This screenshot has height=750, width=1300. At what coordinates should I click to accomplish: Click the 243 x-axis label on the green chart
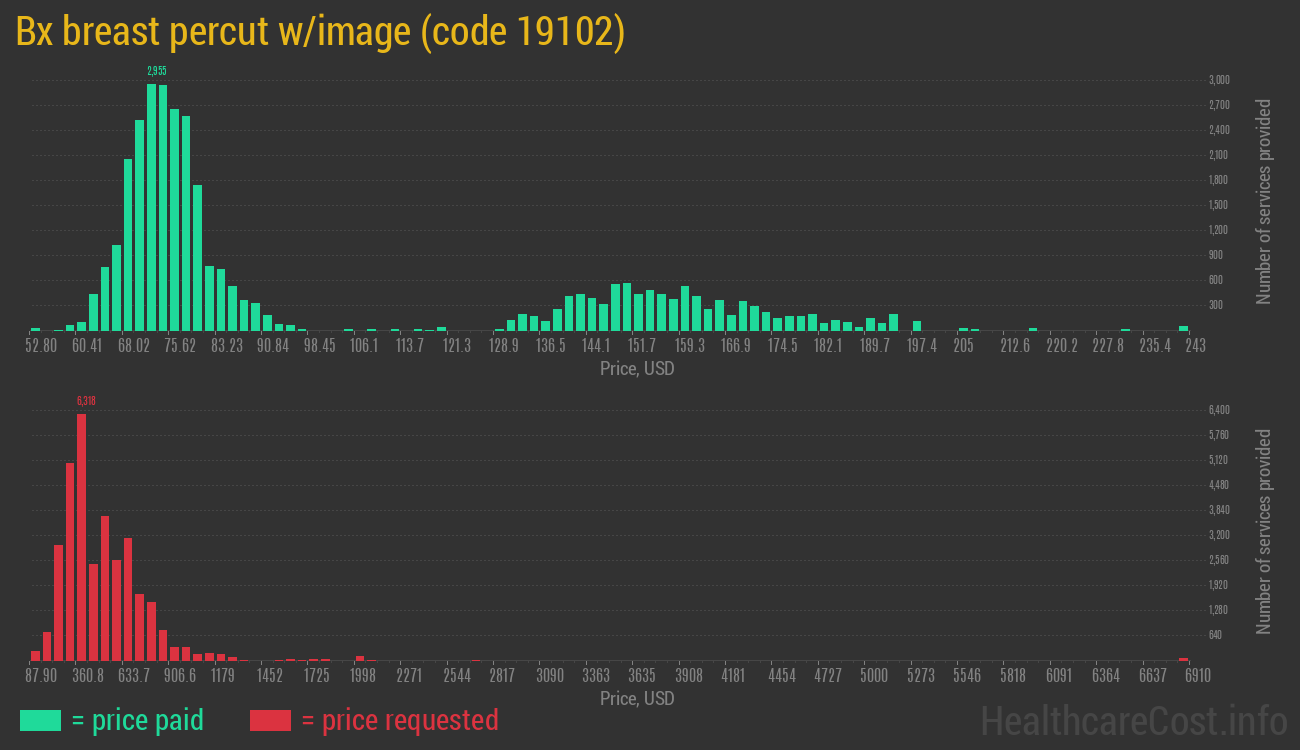coord(1195,346)
